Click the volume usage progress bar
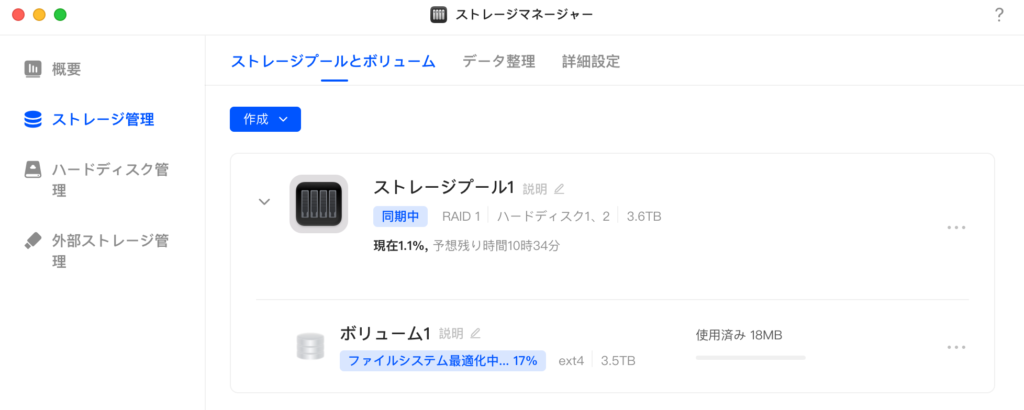 750,358
